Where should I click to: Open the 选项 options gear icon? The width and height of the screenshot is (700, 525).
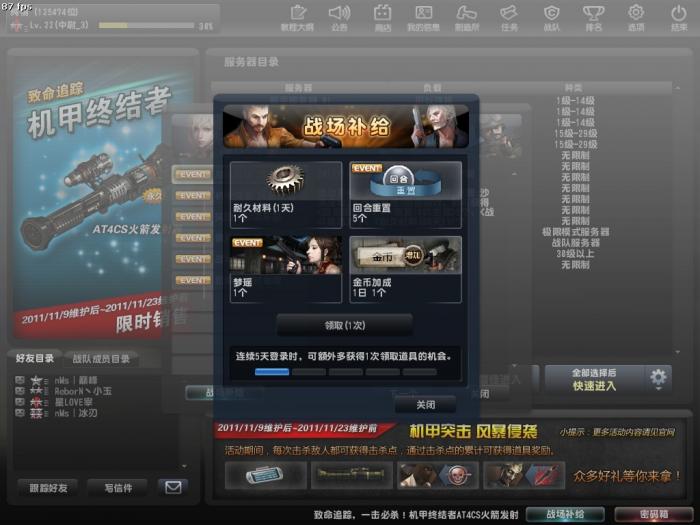pos(636,18)
